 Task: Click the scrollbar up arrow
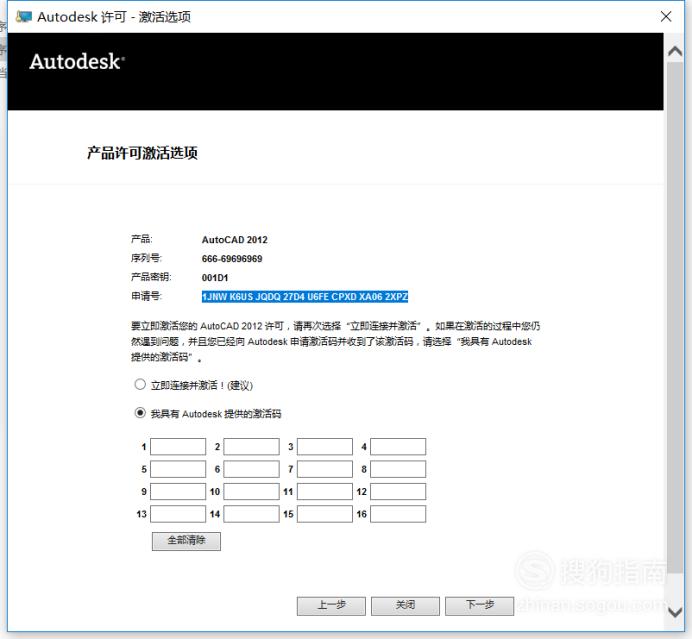coord(675,52)
